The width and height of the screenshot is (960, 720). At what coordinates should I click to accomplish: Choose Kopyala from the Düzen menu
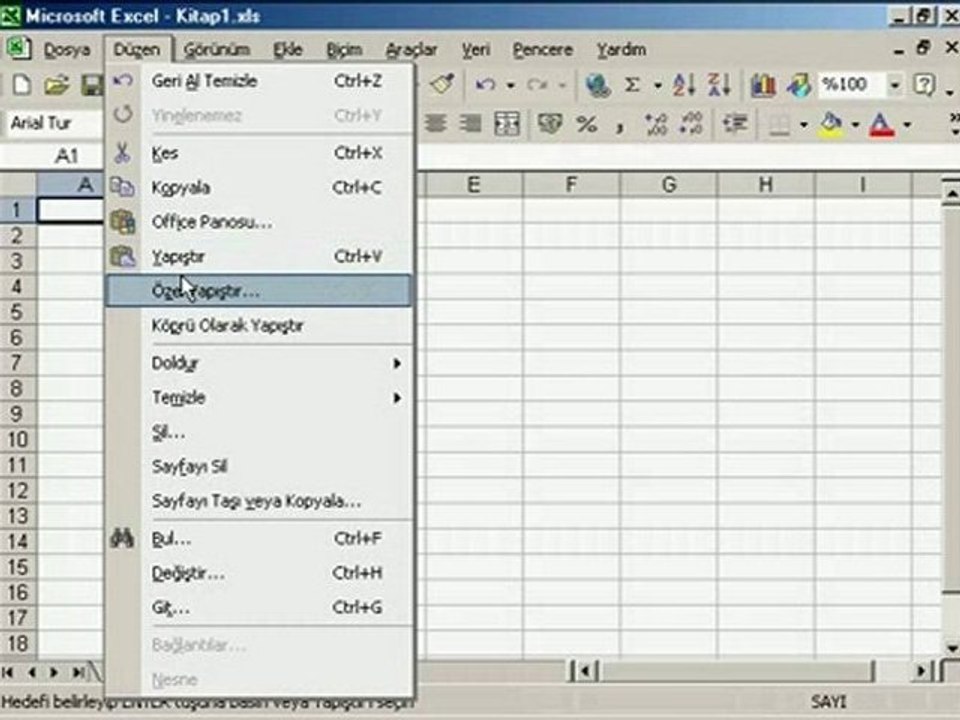pos(258,187)
